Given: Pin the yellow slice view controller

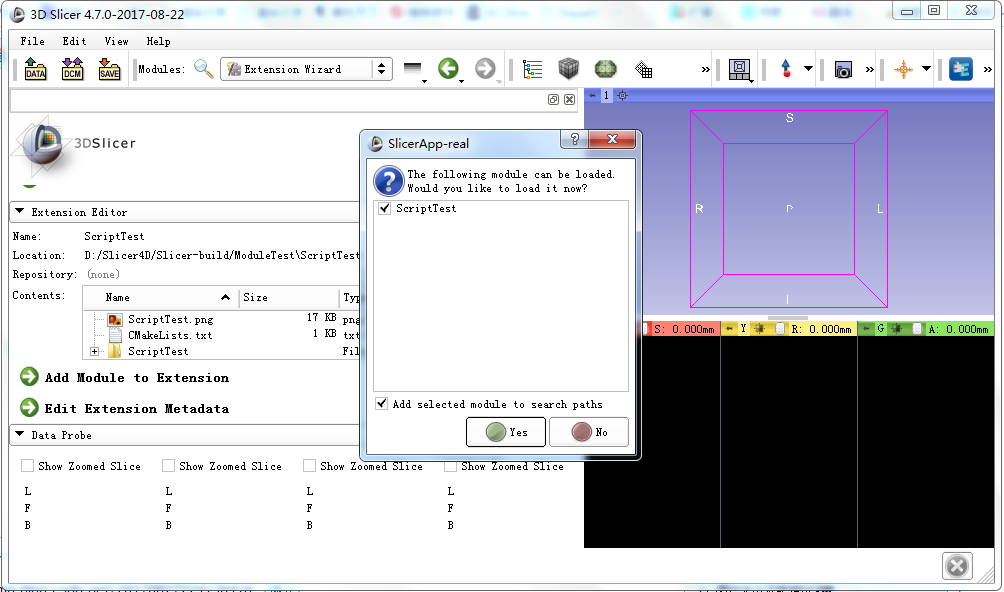Looking at the screenshot, I should (729, 328).
